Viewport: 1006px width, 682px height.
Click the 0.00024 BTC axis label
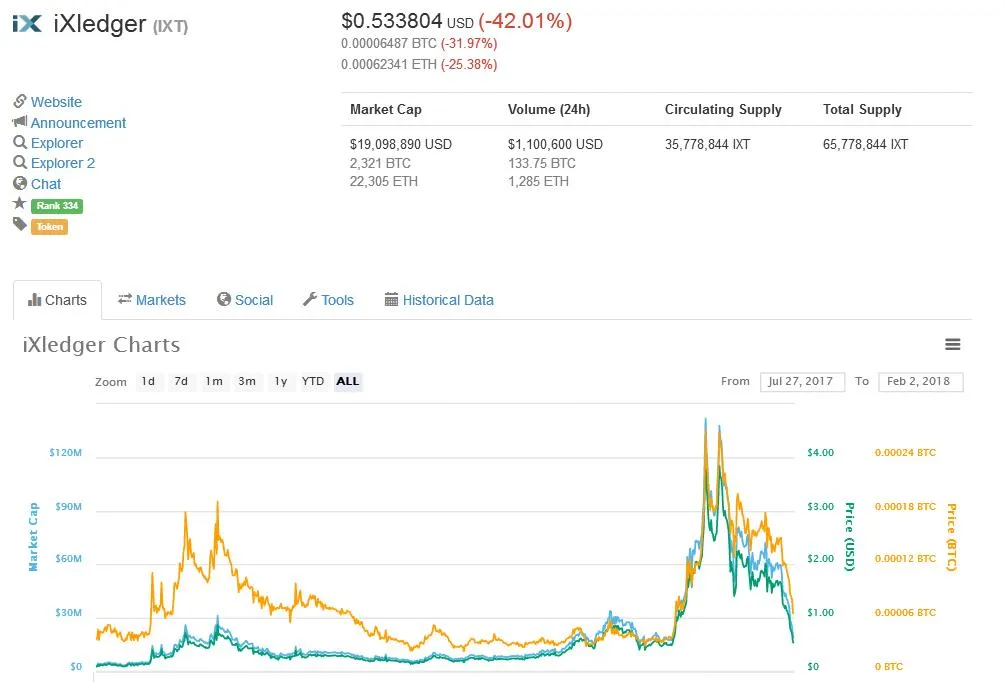905,453
